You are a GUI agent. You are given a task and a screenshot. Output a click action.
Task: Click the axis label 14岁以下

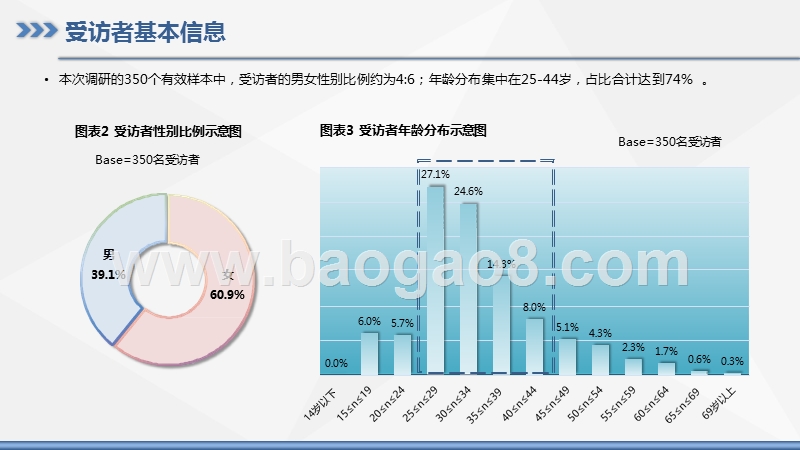click(x=320, y=405)
